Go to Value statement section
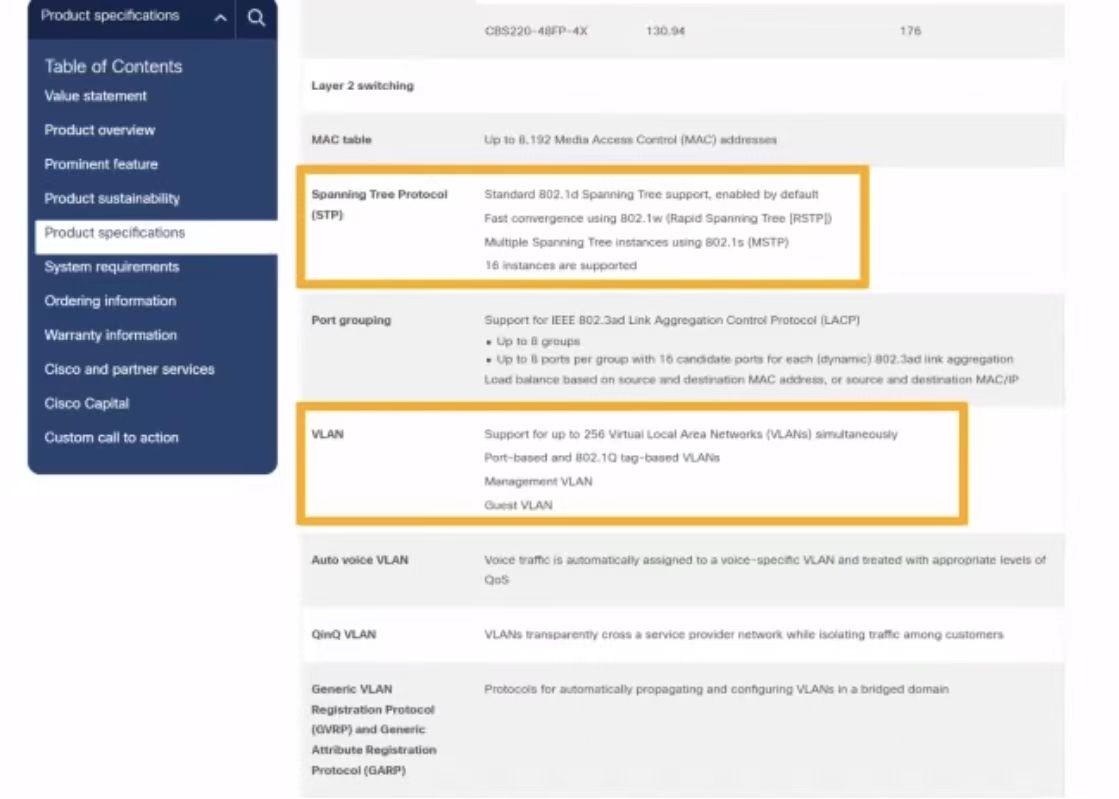 click(96, 96)
